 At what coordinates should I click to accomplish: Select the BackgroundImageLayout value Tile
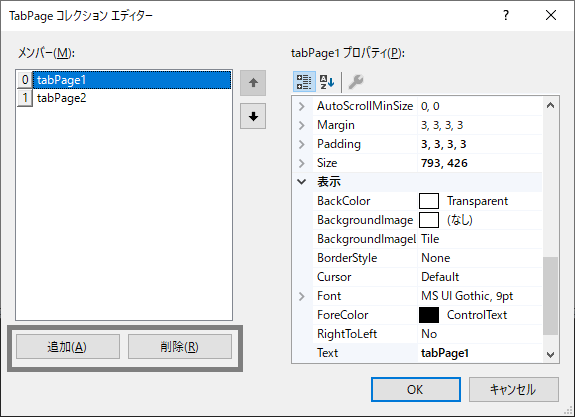[x=480, y=239]
